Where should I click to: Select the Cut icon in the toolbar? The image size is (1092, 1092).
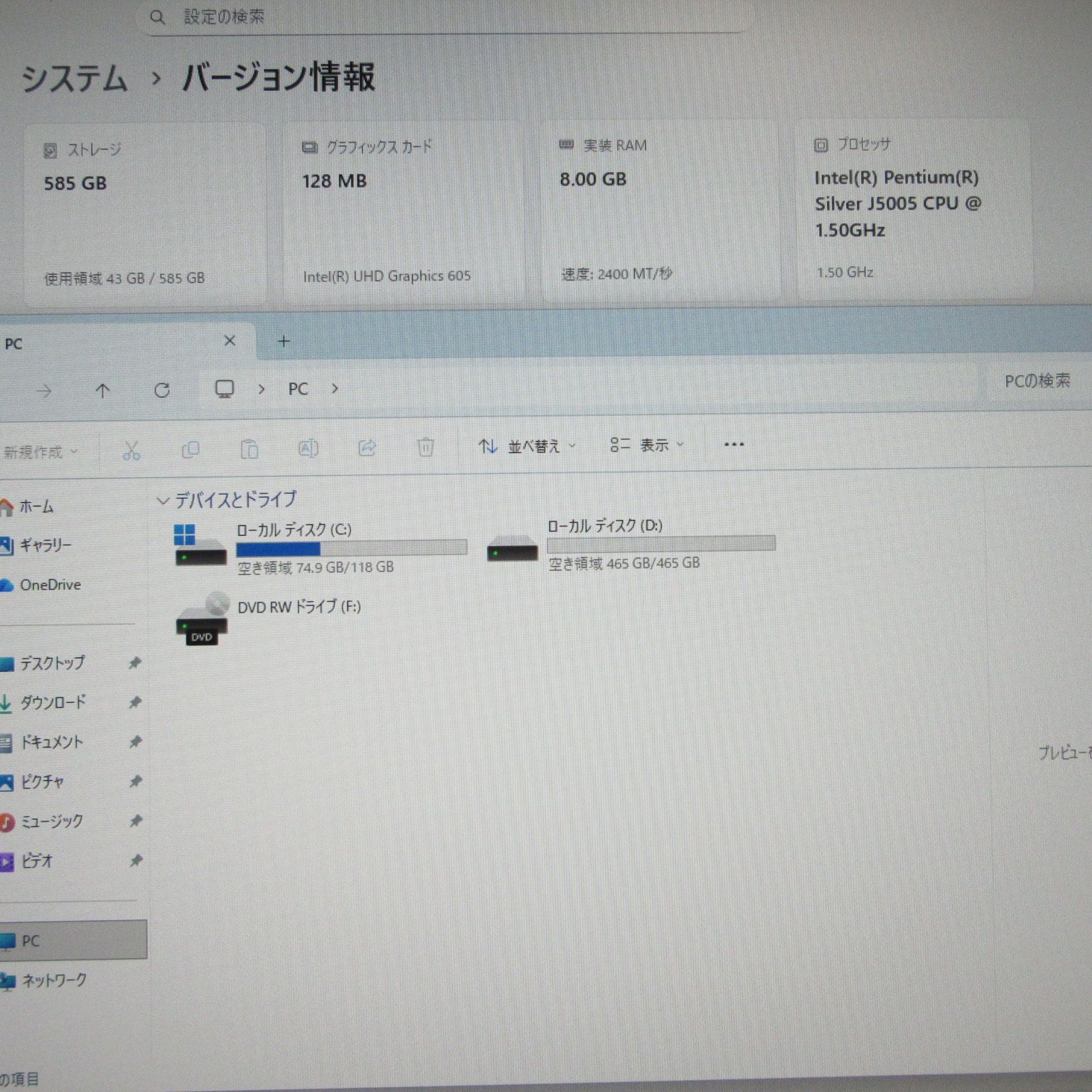[132, 449]
